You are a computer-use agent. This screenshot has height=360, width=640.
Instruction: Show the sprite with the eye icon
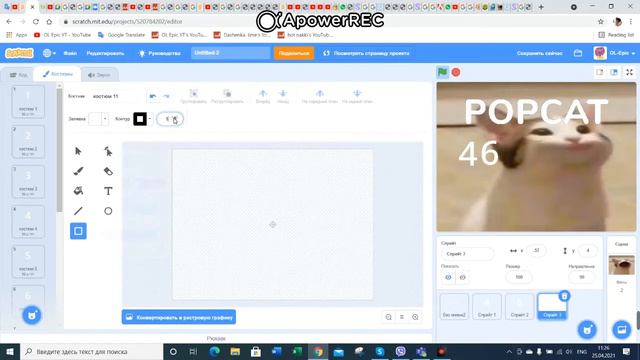(448, 278)
